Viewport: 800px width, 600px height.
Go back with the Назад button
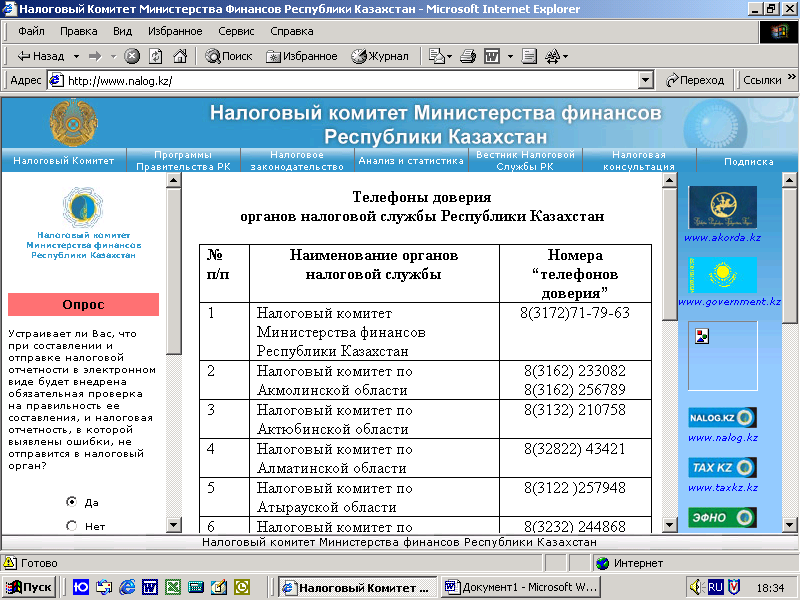pyautogui.click(x=41, y=56)
